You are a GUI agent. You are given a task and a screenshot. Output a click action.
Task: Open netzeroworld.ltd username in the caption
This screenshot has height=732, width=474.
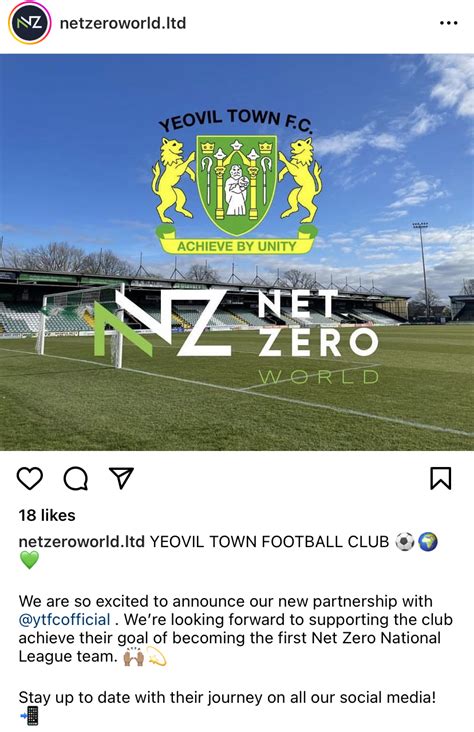[x=82, y=542]
